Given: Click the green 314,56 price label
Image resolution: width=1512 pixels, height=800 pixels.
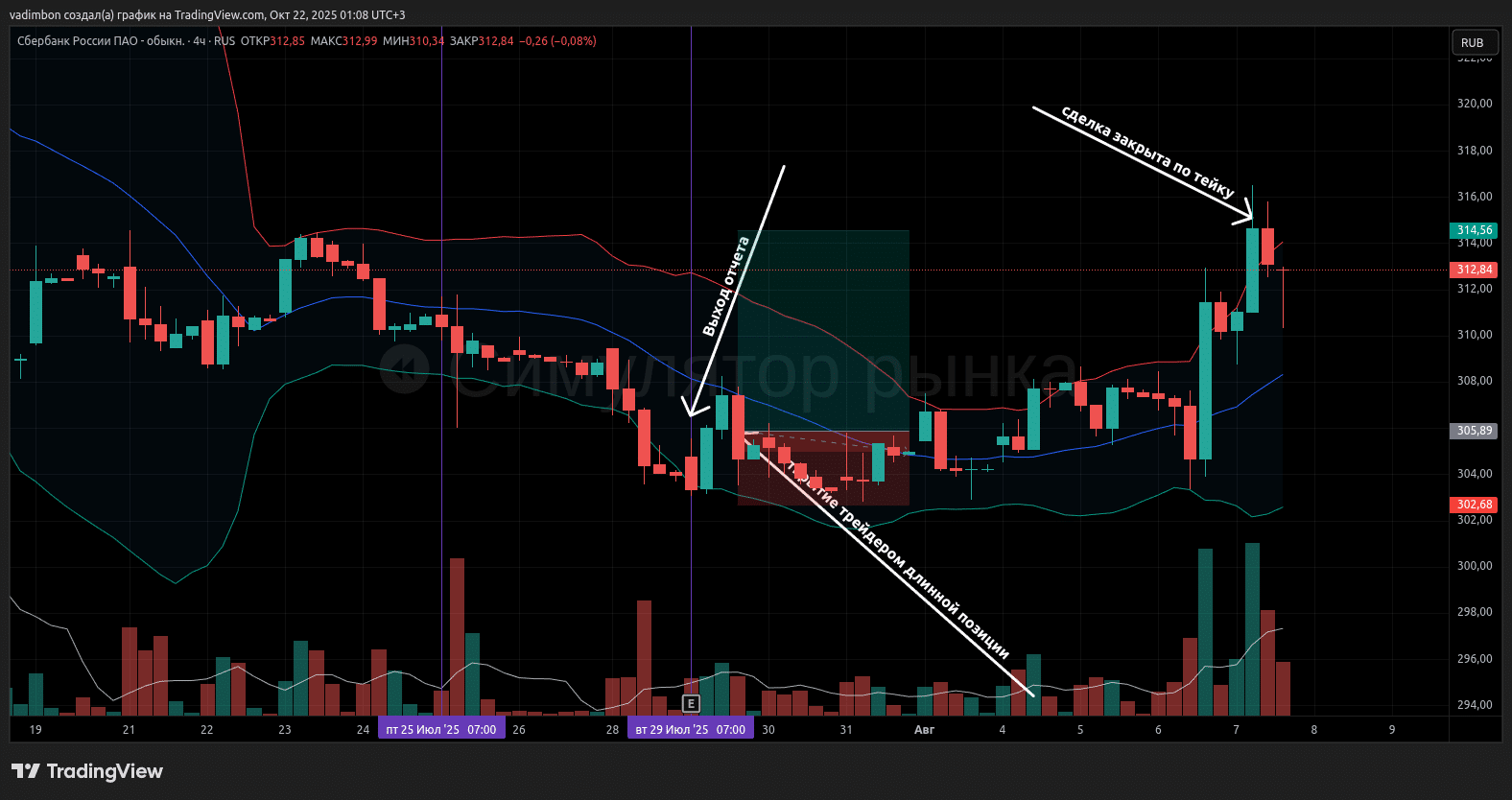Looking at the screenshot, I should 1474,230.
